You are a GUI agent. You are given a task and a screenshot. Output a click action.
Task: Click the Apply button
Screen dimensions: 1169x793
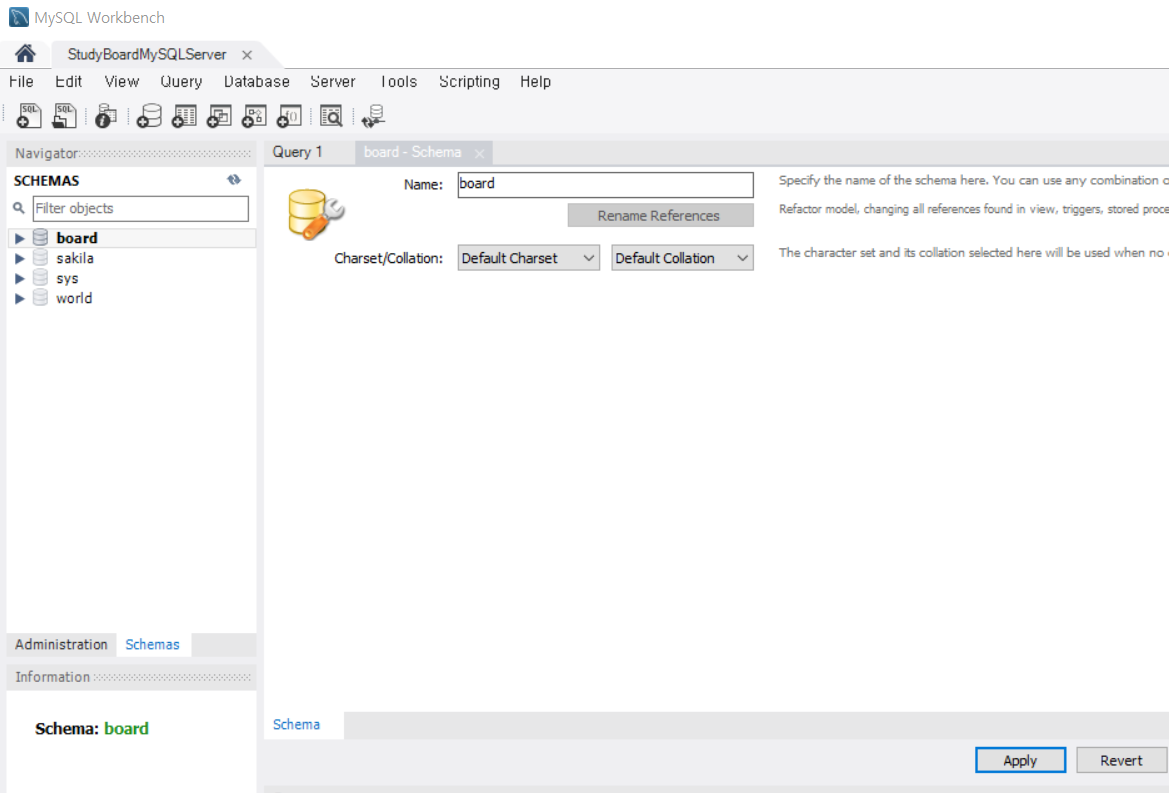pos(1020,760)
